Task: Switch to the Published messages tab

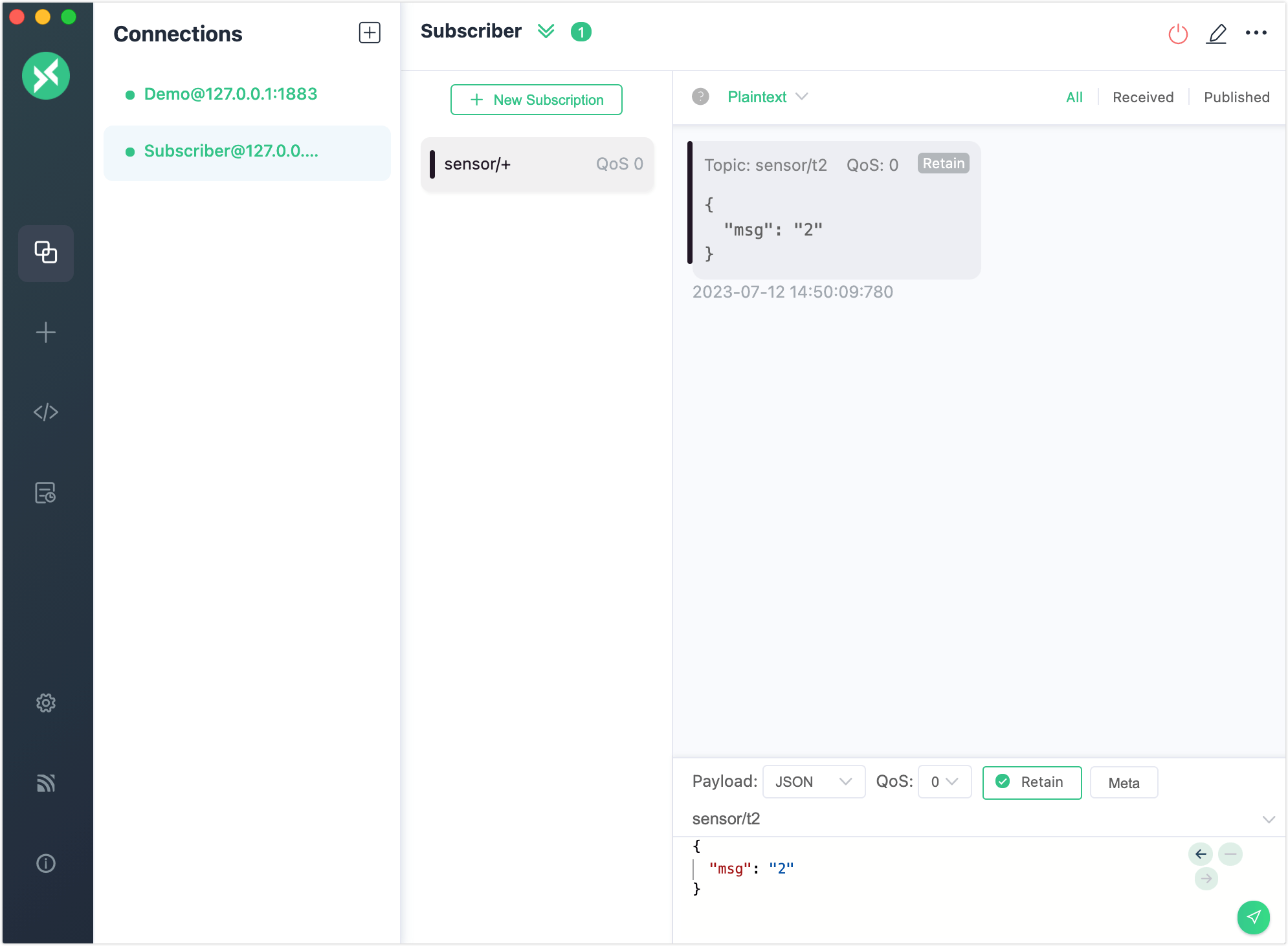Action: pyautogui.click(x=1236, y=97)
